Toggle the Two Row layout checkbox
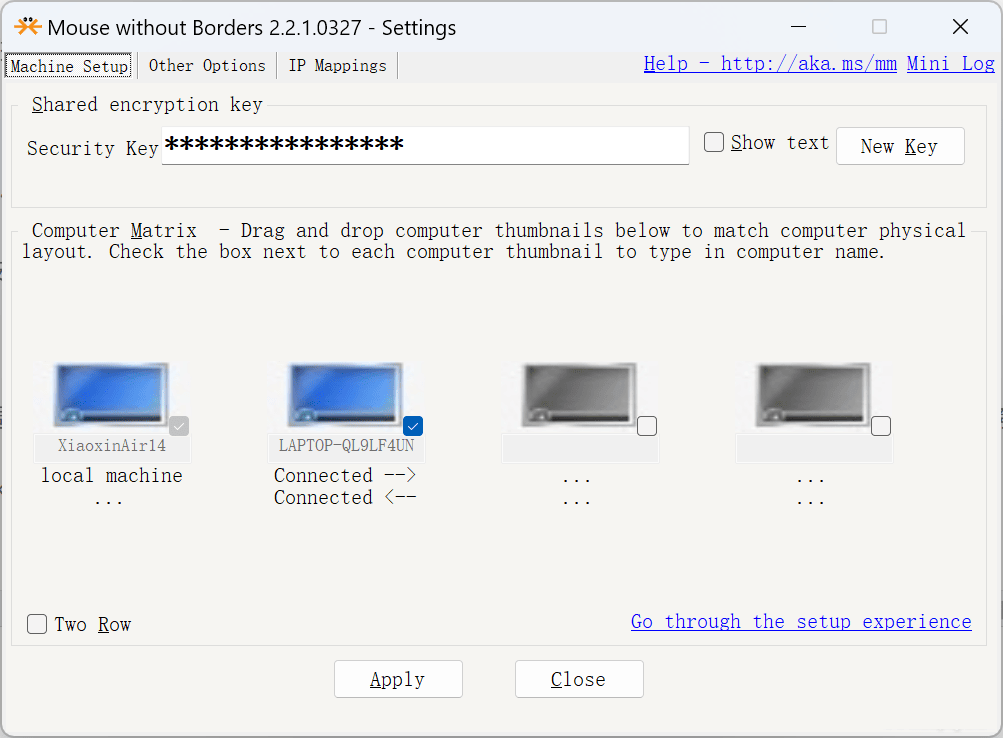1003x738 pixels. [37, 624]
